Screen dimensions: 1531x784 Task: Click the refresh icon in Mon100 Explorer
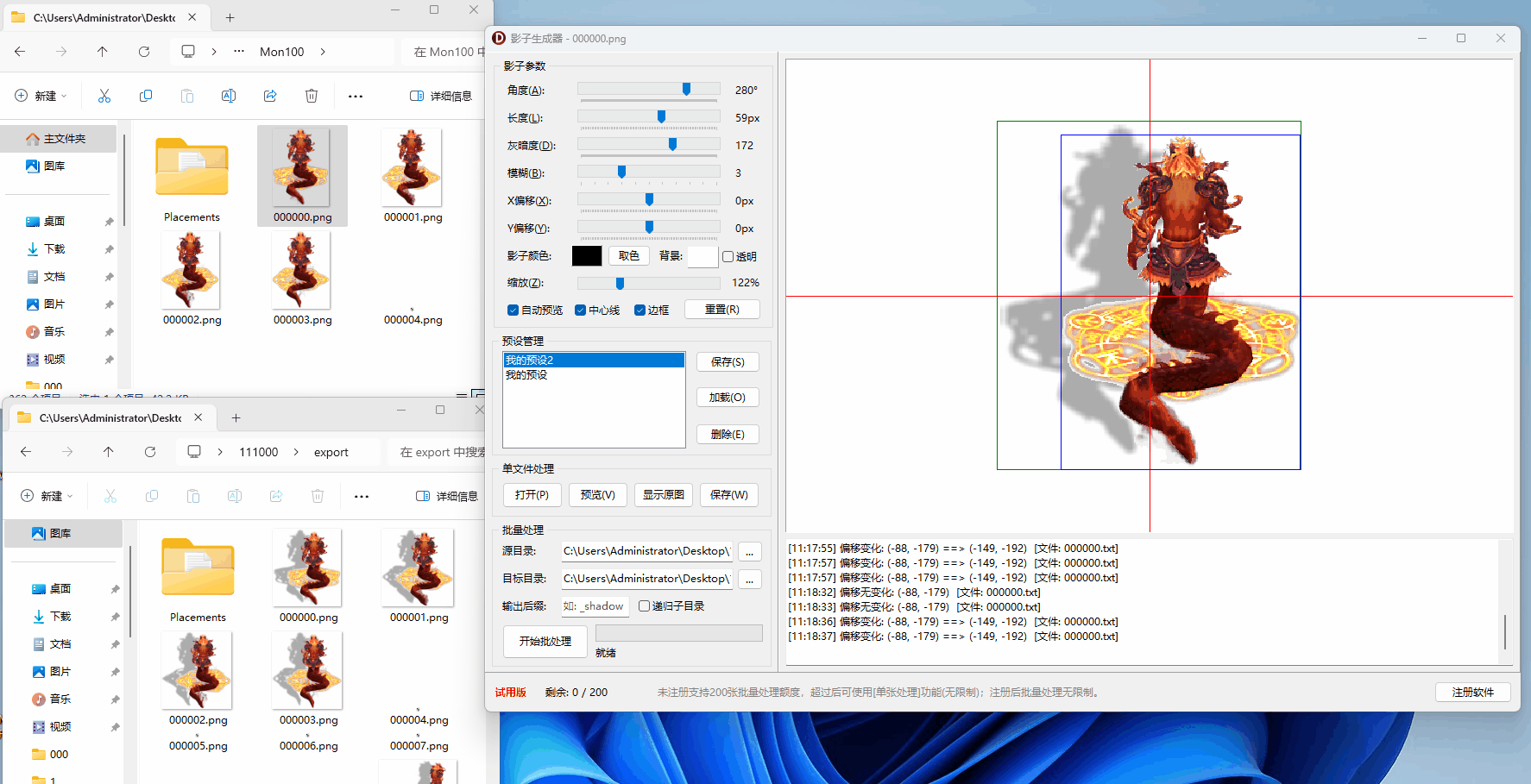pos(144,52)
